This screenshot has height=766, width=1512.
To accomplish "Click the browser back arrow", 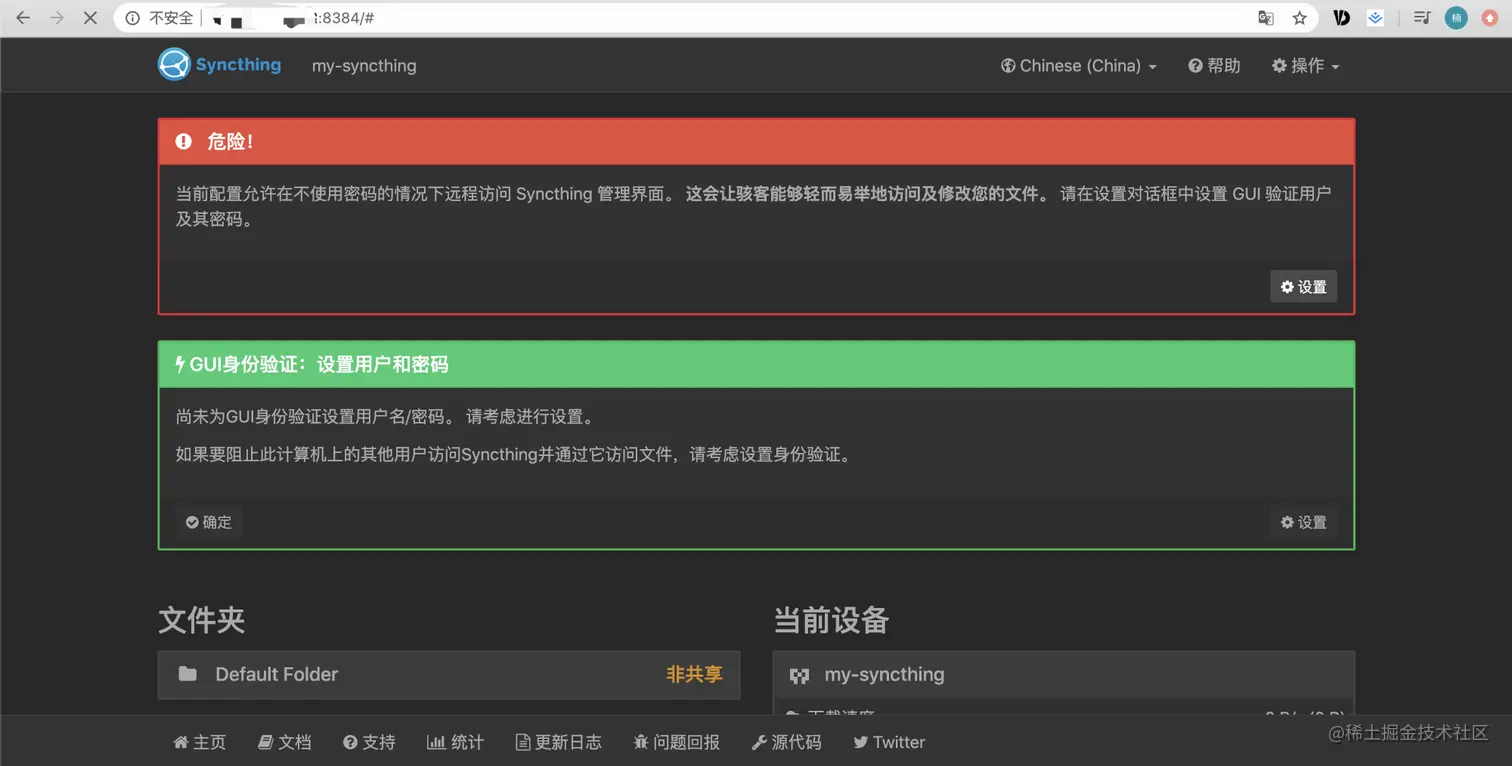I will point(23,18).
